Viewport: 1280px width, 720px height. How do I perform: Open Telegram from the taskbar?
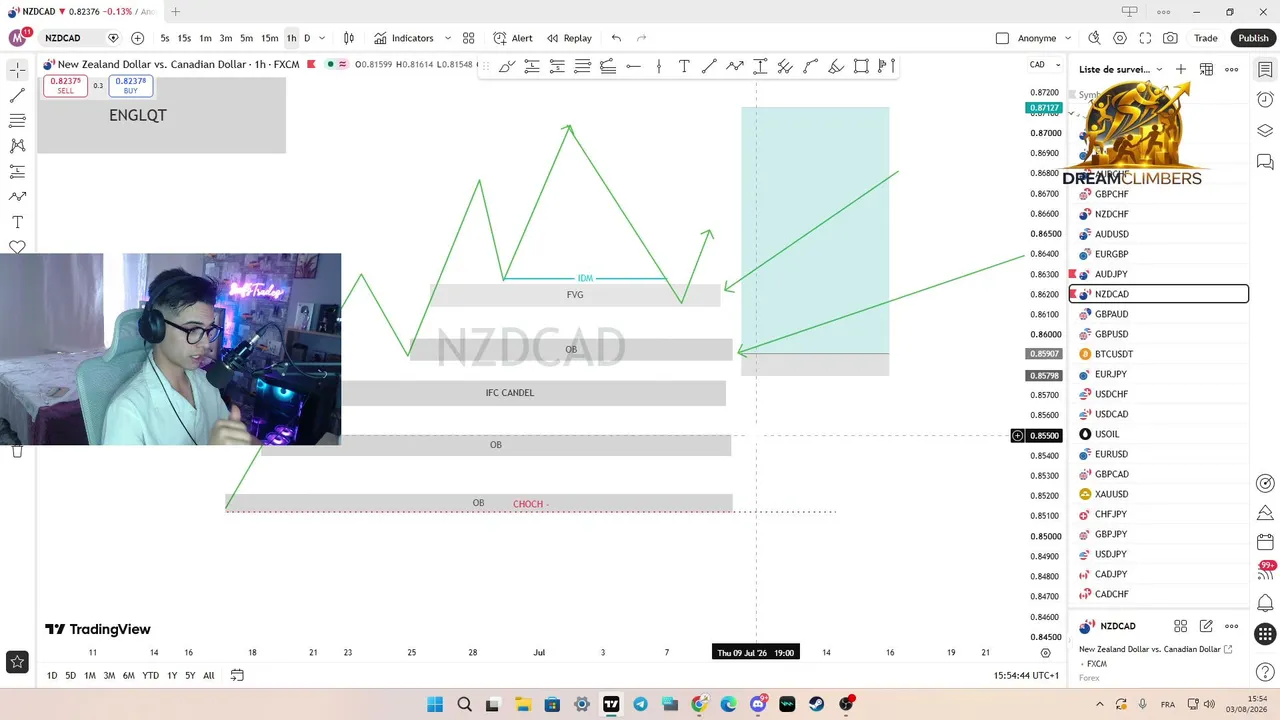[x=640, y=704]
